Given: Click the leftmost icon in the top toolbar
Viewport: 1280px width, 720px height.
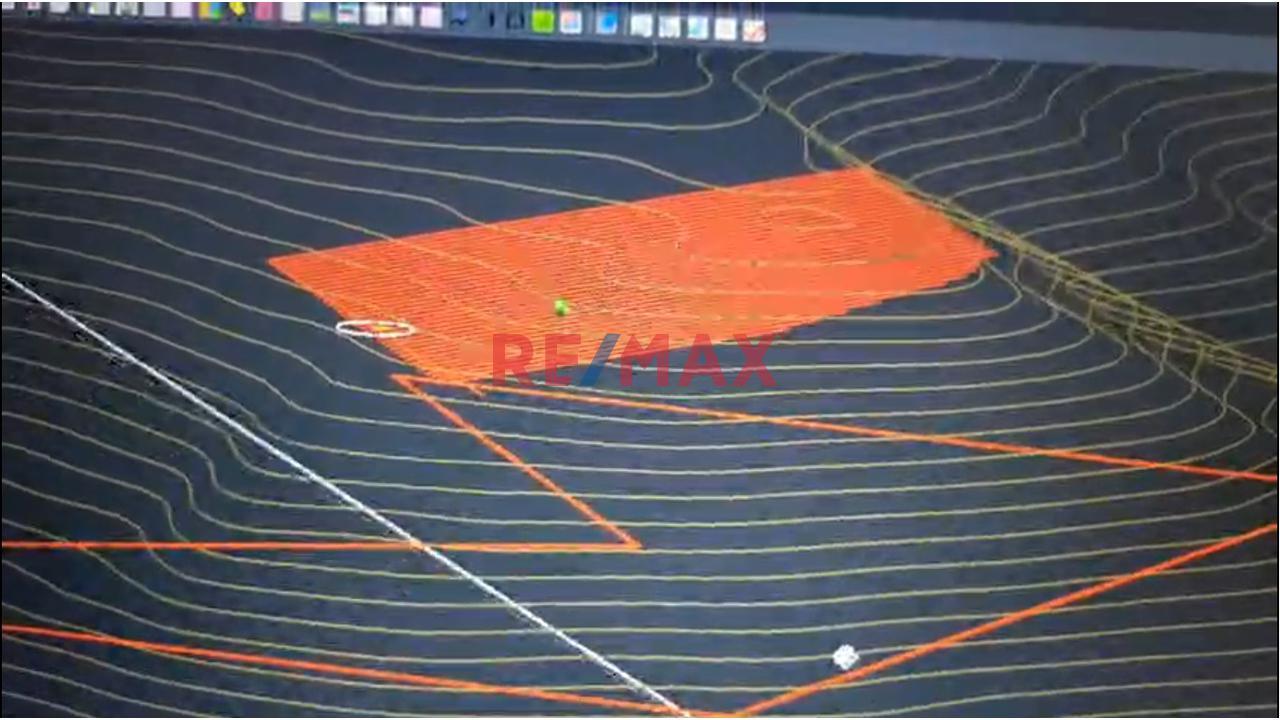Looking at the screenshot, I should [x=8, y=6].
